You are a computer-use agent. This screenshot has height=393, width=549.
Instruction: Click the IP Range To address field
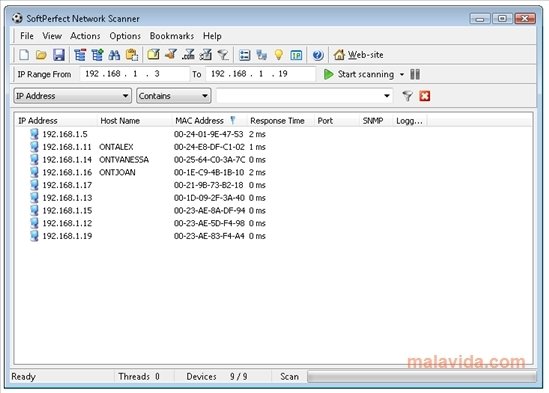pos(260,74)
